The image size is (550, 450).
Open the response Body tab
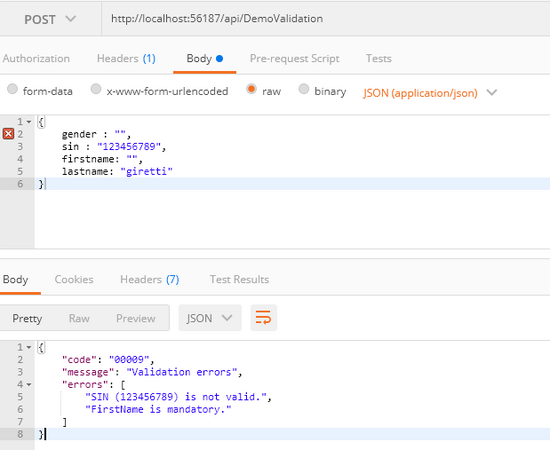point(15,280)
